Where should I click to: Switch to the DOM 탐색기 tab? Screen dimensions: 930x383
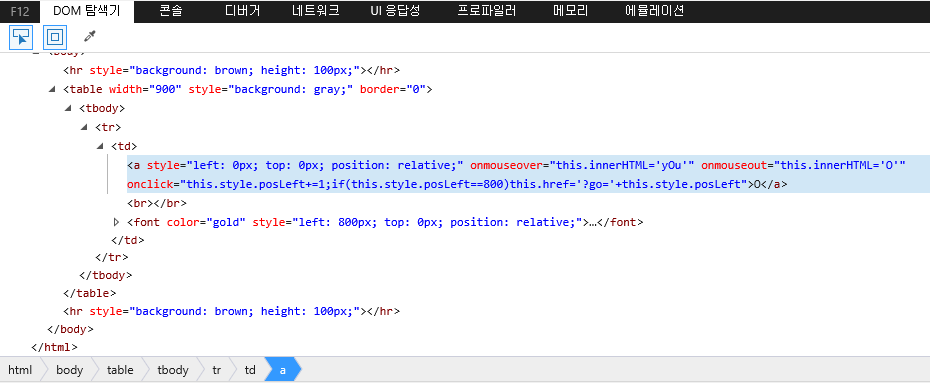coord(87,11)
